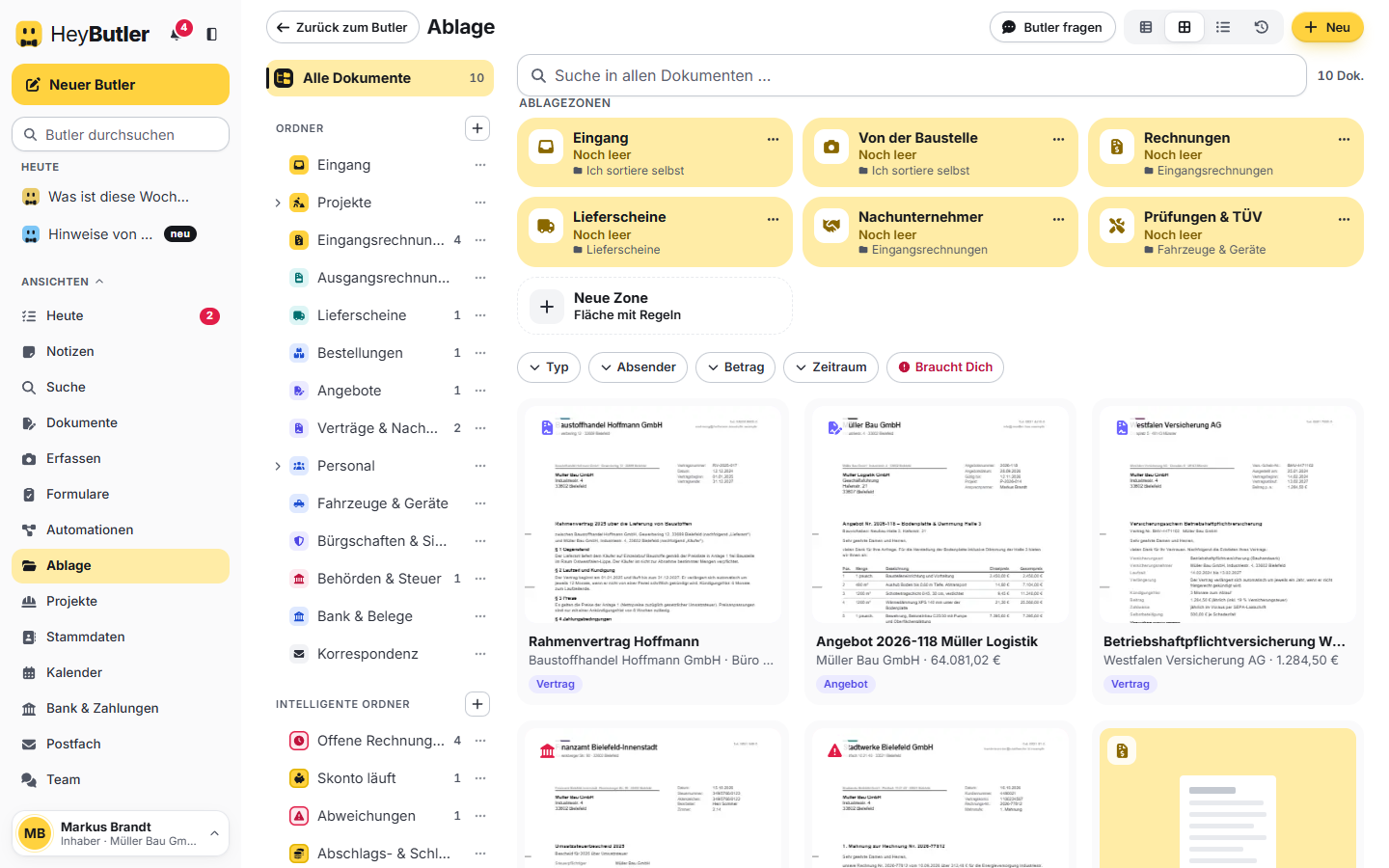Add a new folder under ORDNER

(477, 128)
